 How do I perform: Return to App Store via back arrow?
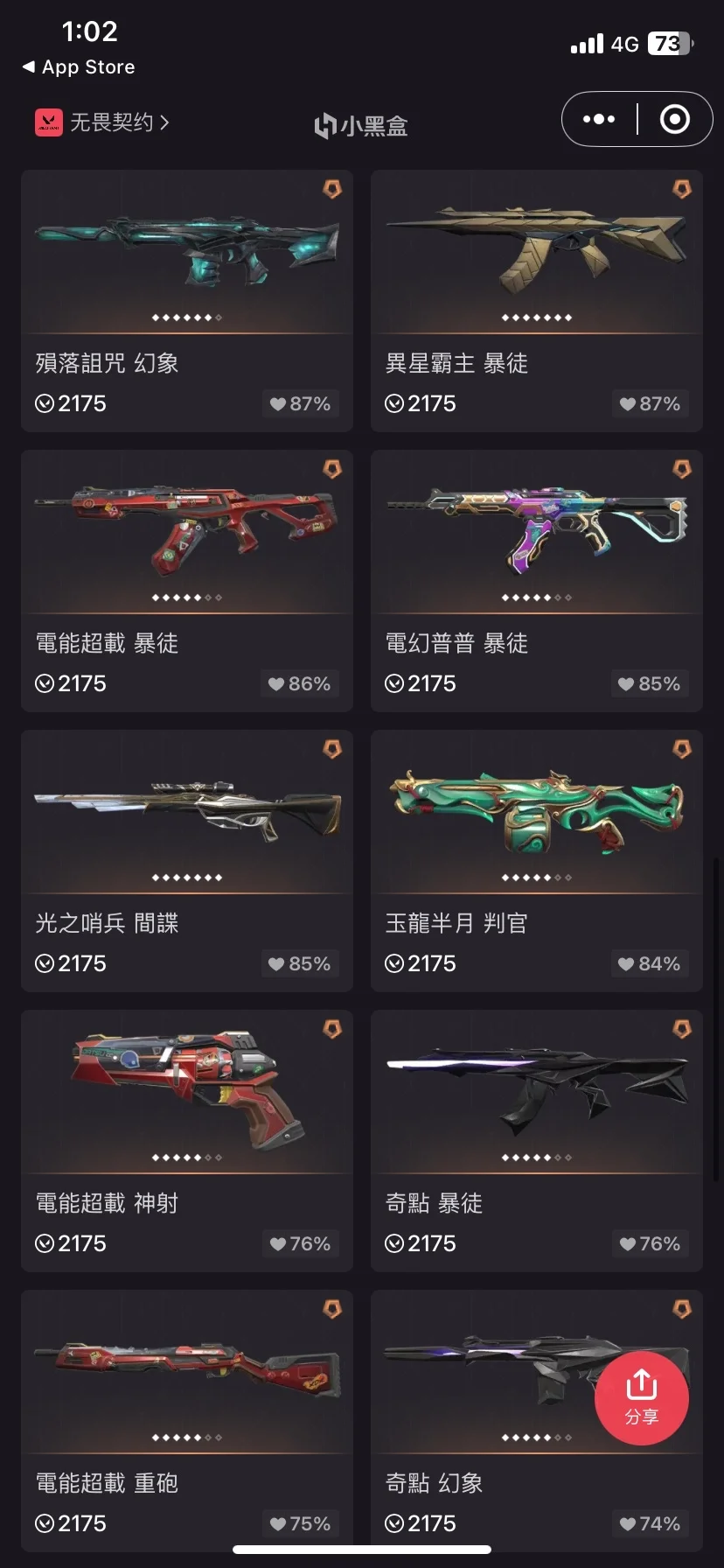[28, 66]
